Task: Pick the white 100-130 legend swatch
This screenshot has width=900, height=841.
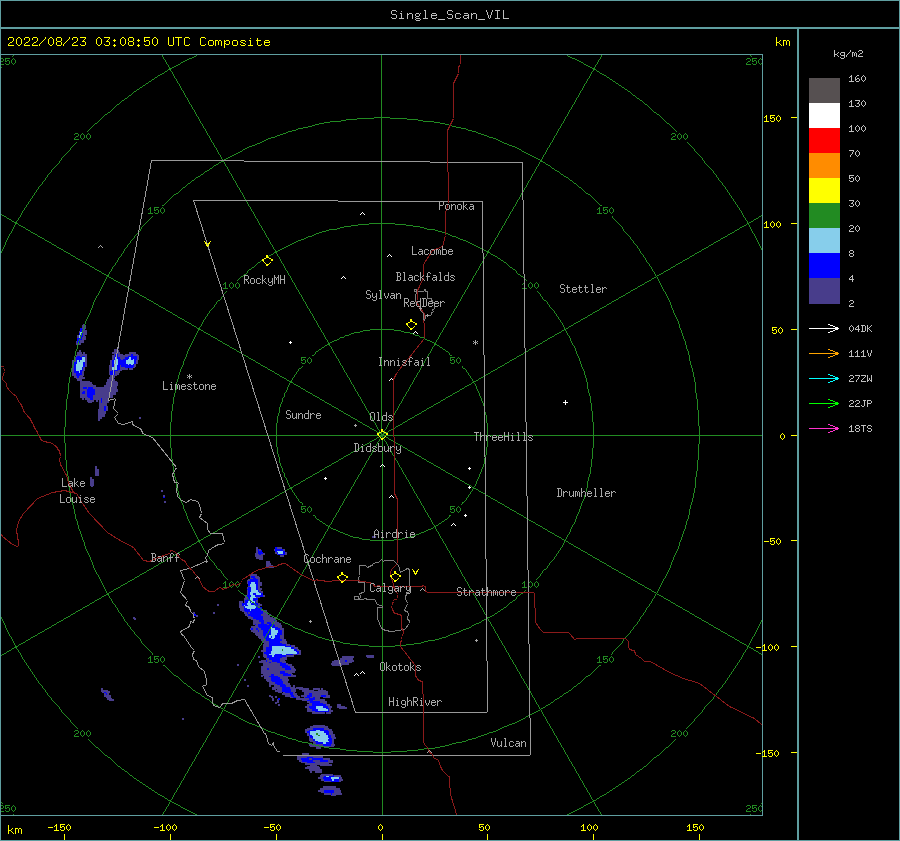Action: (x=824, y=116)
